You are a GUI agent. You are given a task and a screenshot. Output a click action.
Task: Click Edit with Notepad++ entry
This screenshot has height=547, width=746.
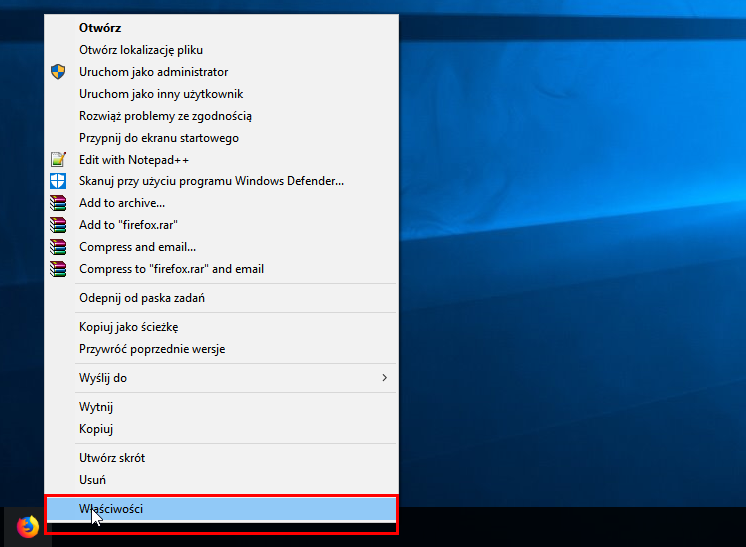221,160
